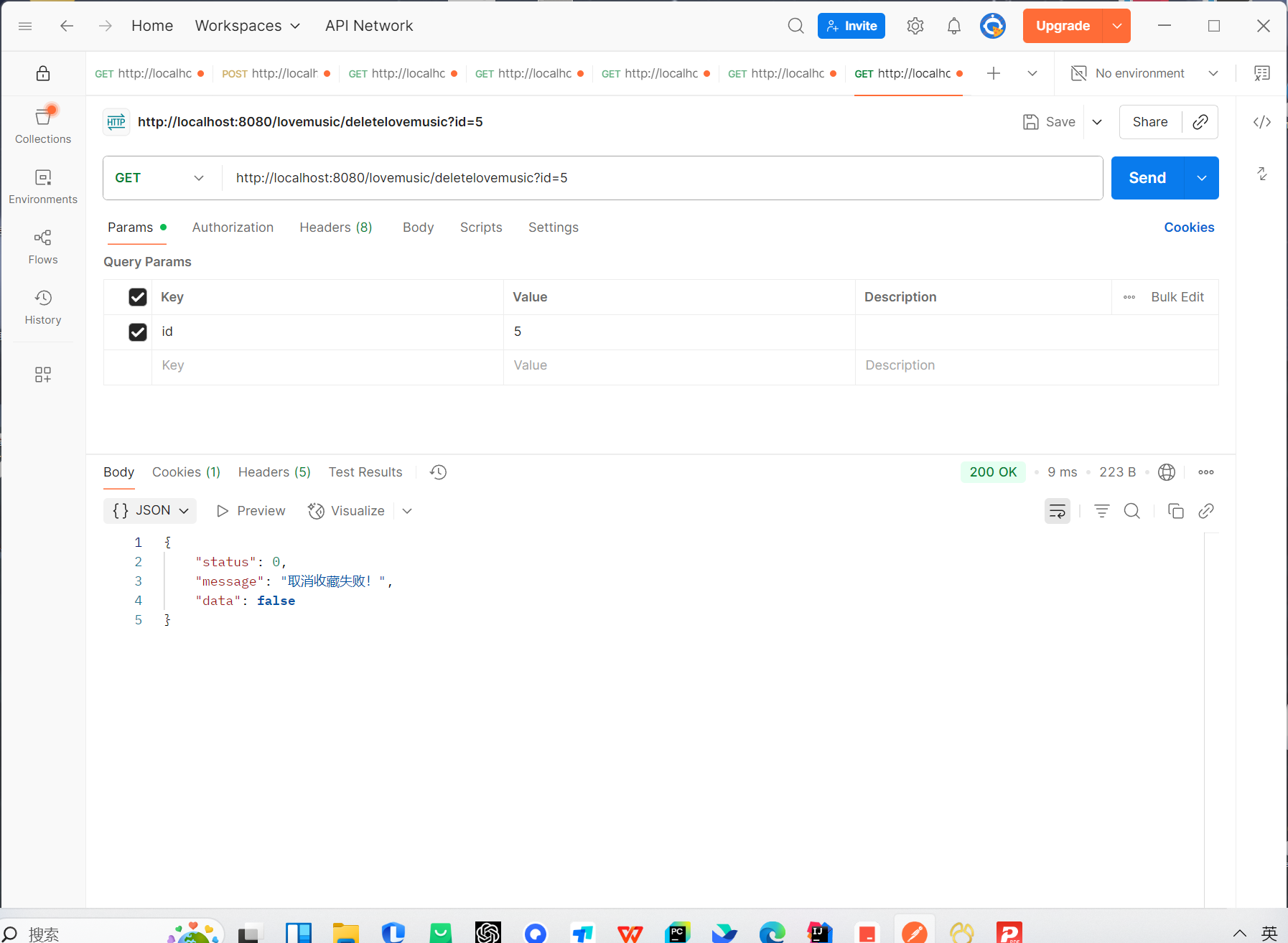Viewport: 1288px width, 943px height.
Task: Switch to the Headers (8) request tab
Action: pyautogui.click(x=336, y=227)
